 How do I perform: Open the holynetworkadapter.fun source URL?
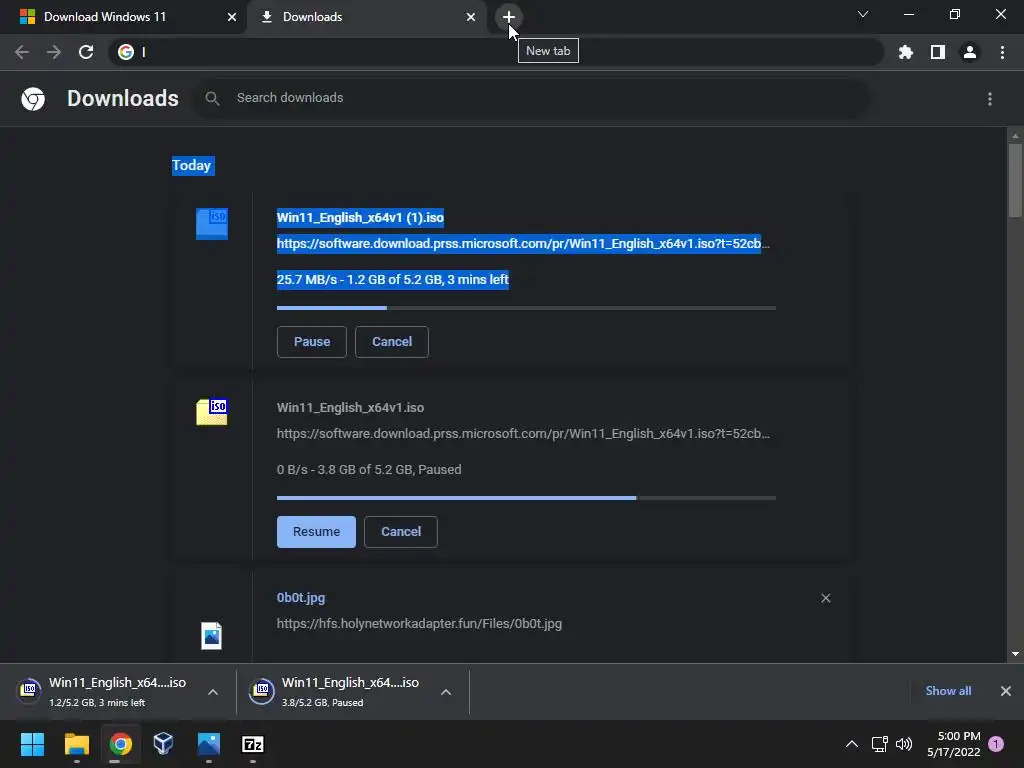point(419,624)
